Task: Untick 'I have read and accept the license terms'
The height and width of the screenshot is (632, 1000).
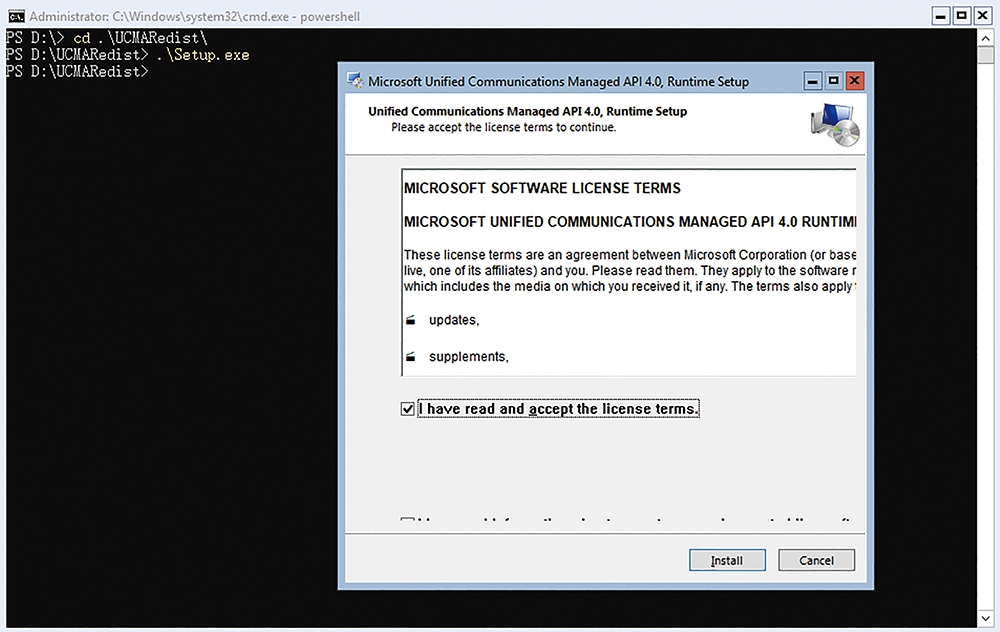Action: 408,409
